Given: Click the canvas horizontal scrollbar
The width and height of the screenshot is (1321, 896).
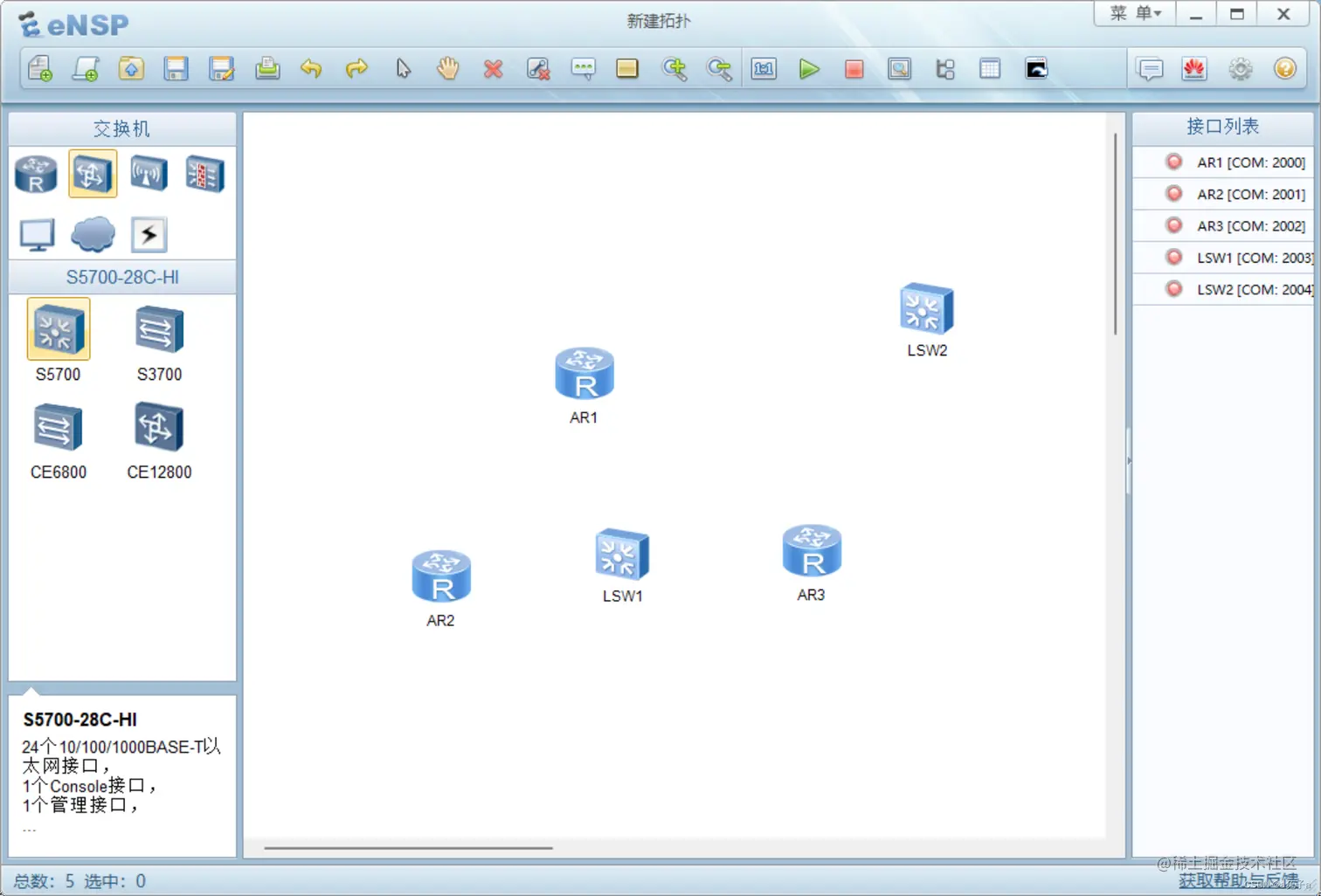Looking at the screenshot, I should coord(408,847).
